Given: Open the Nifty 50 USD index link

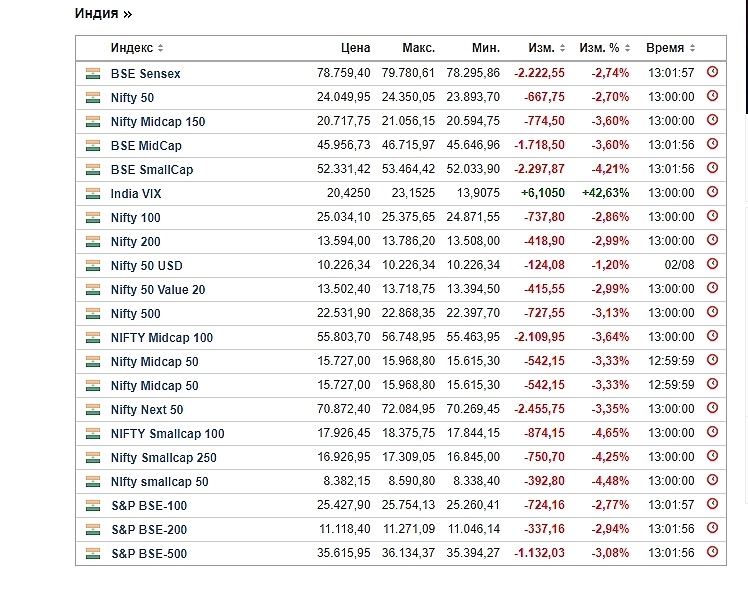Looking at the screenshot, I should click(146, 266).
